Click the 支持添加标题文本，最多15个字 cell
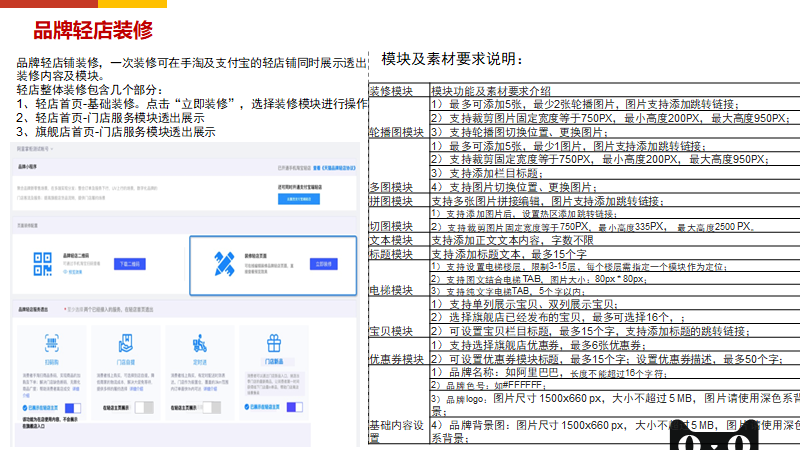The height and width of the screenshot is (450, 800). click(x=615, y=254)
